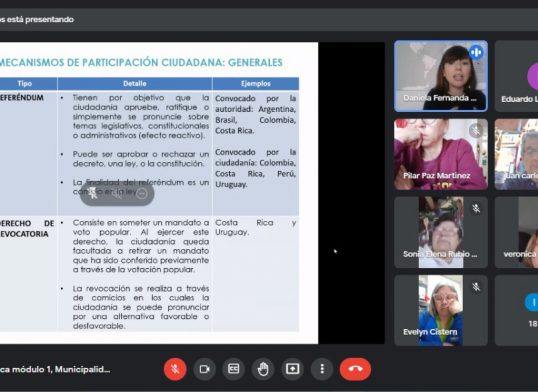Turn on closed captions with the CC button
538x392 pixels.
(234, 369)
